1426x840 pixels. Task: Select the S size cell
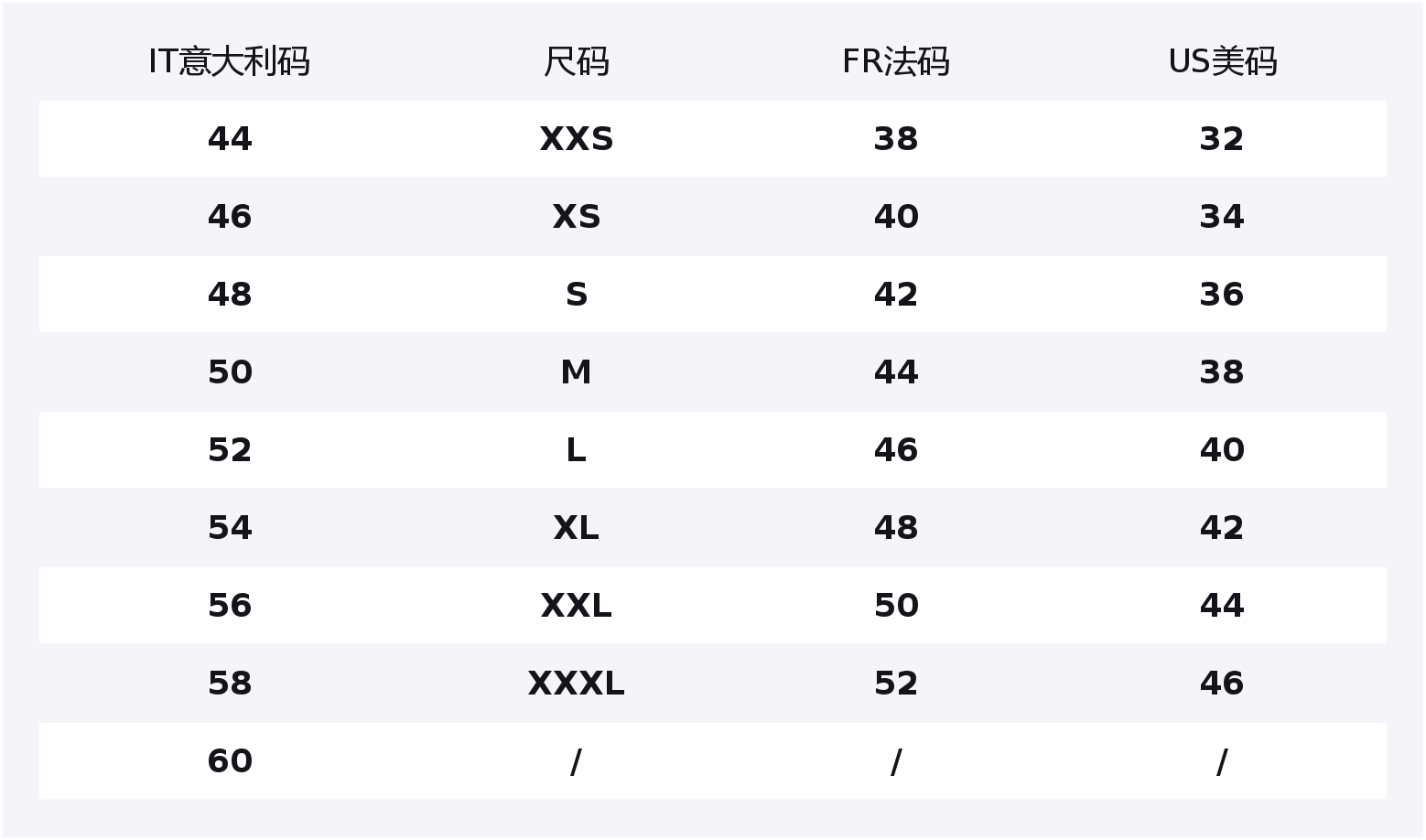tap(576, 295)
